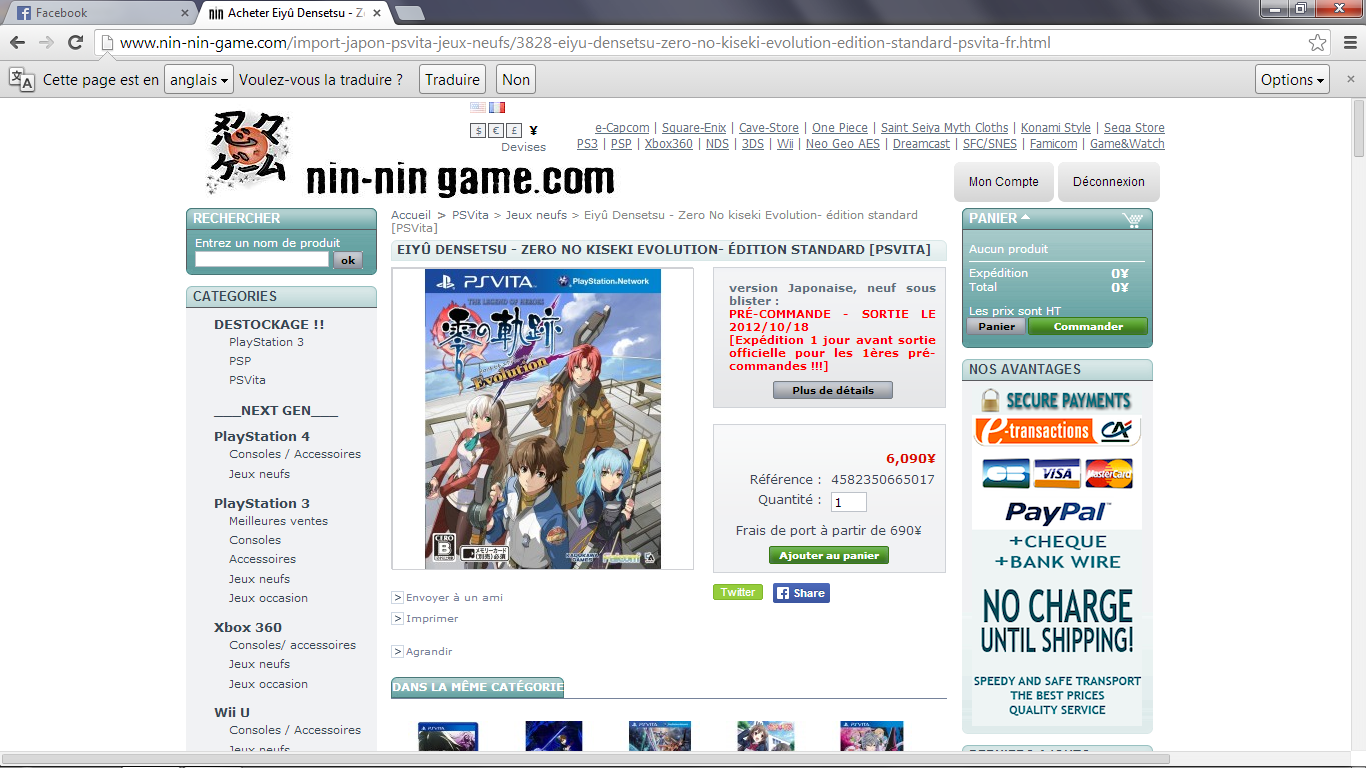The height and width of the screenshot is (768, 1366).
Task: Open PlayStation 4 Consoles / Accessoires
Action: point(295,454)
